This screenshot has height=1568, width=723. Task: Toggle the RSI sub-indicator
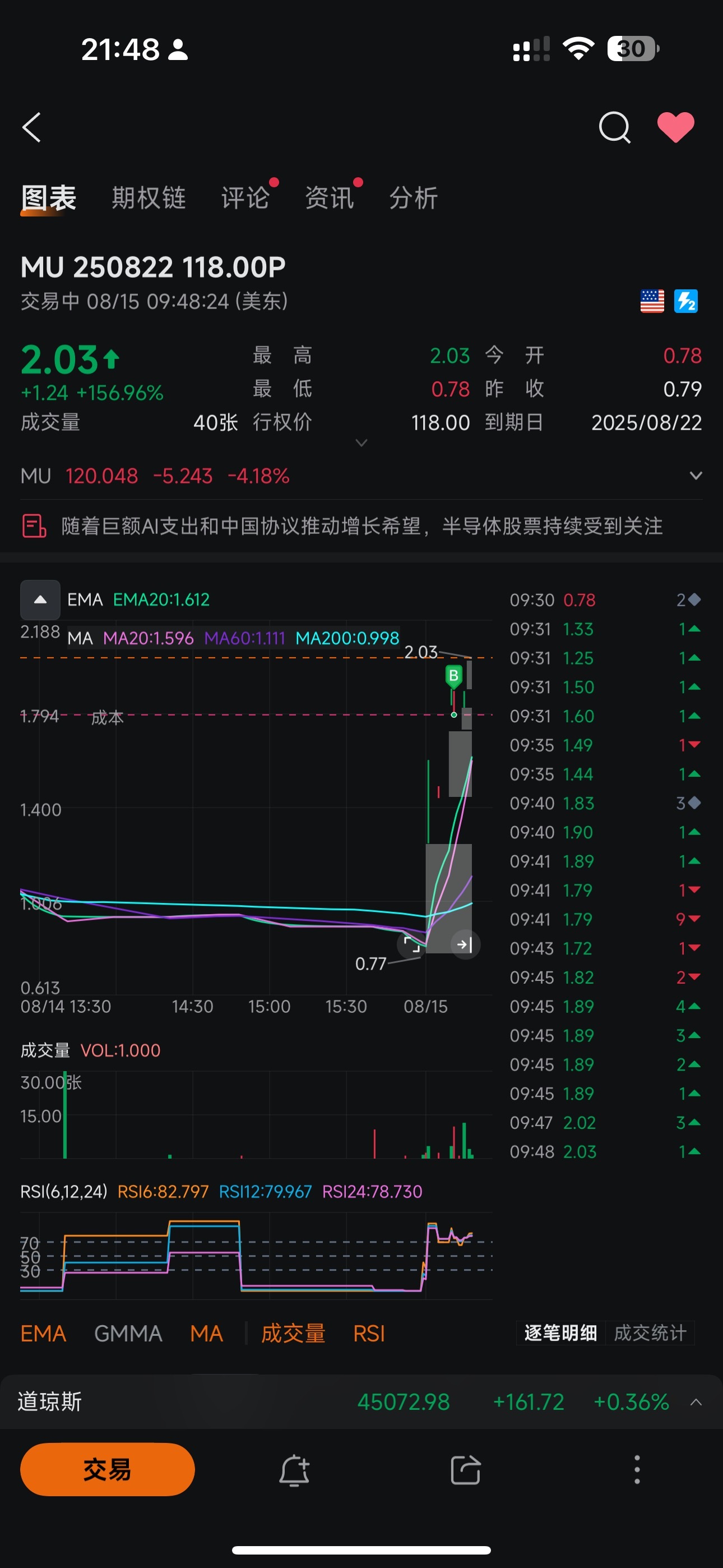click(x=369, y=1333)
